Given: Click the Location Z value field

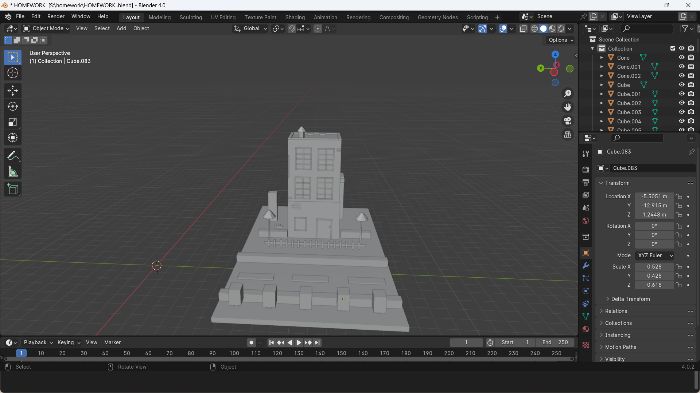Looking at the screenshot, I should [654, 215].
